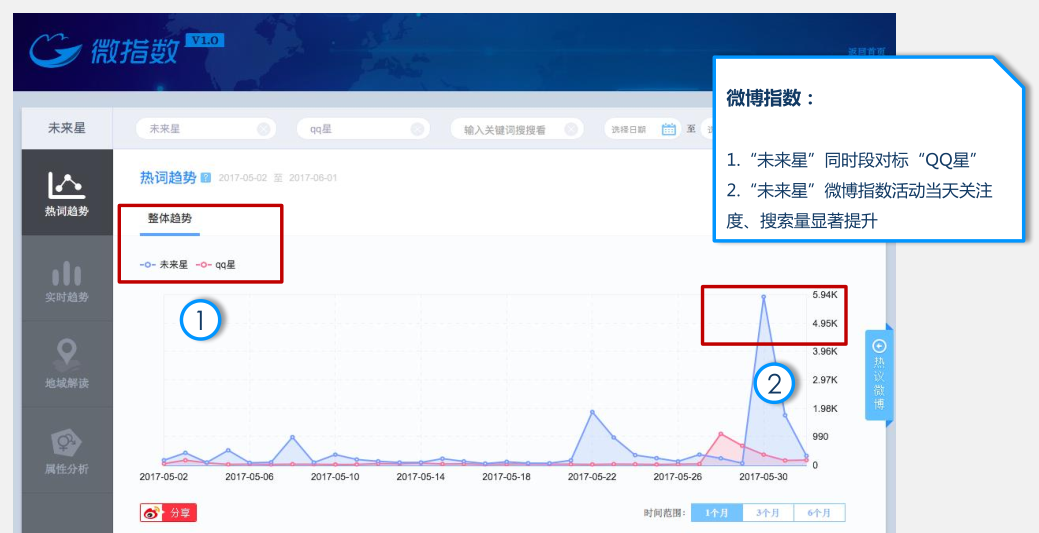
Task: Toggle the qq星 legend series
Action: point(215,265)
